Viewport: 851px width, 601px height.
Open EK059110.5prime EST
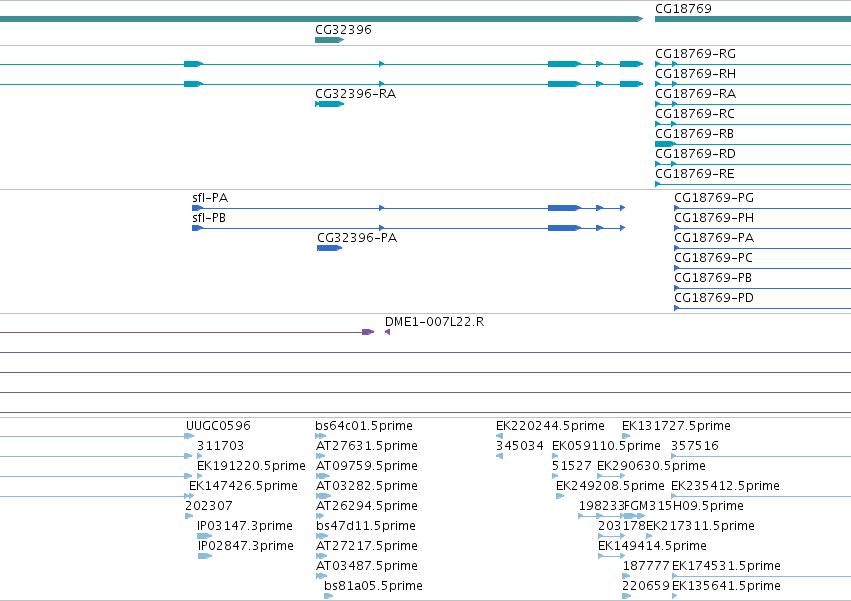606,446
